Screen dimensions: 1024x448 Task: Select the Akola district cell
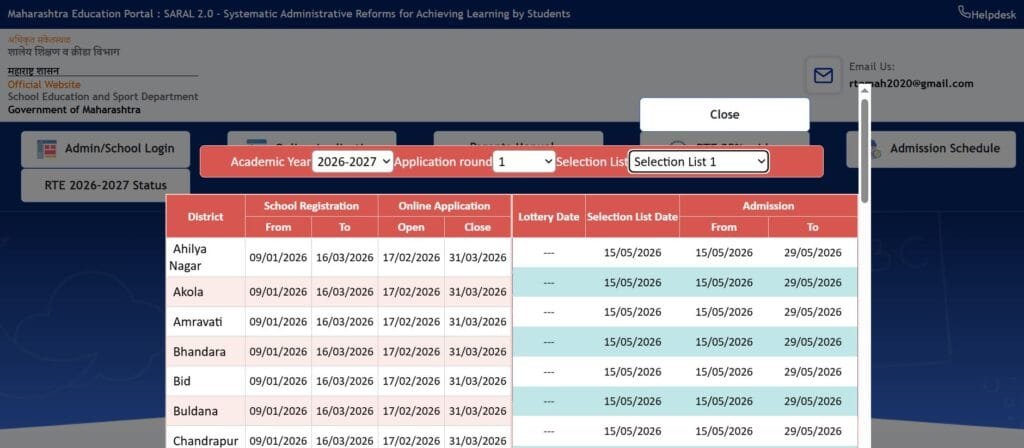click(x=206, y=292)
